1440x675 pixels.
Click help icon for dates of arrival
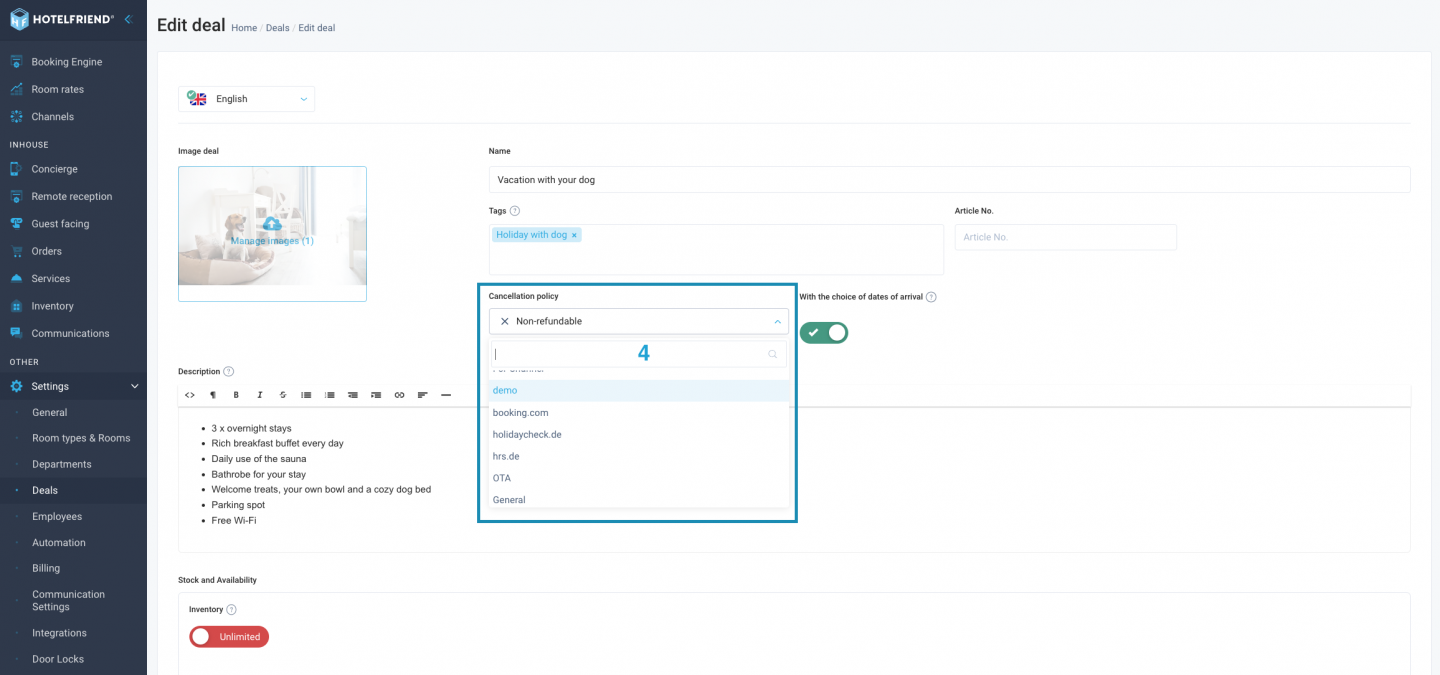click(x=931, y=297)
